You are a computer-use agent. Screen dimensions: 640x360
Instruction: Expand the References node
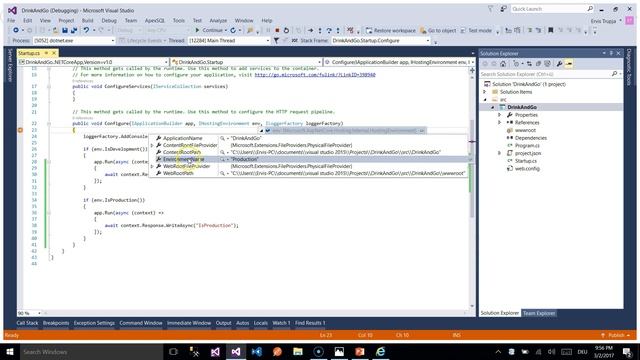[x=500, y=122]
